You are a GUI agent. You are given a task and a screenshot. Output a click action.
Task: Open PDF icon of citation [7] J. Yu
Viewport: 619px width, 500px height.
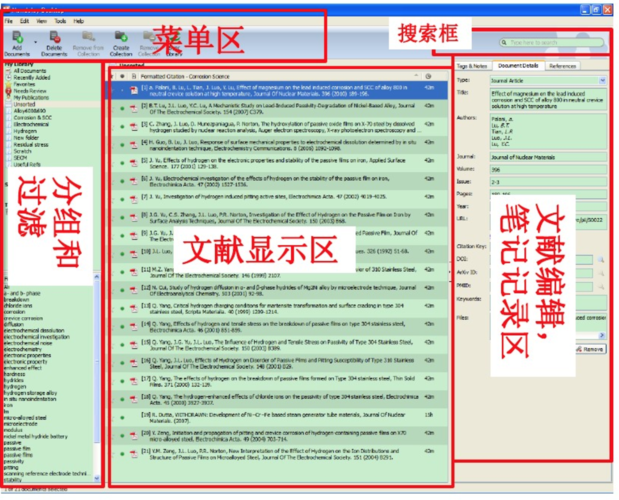pos(134,199)
